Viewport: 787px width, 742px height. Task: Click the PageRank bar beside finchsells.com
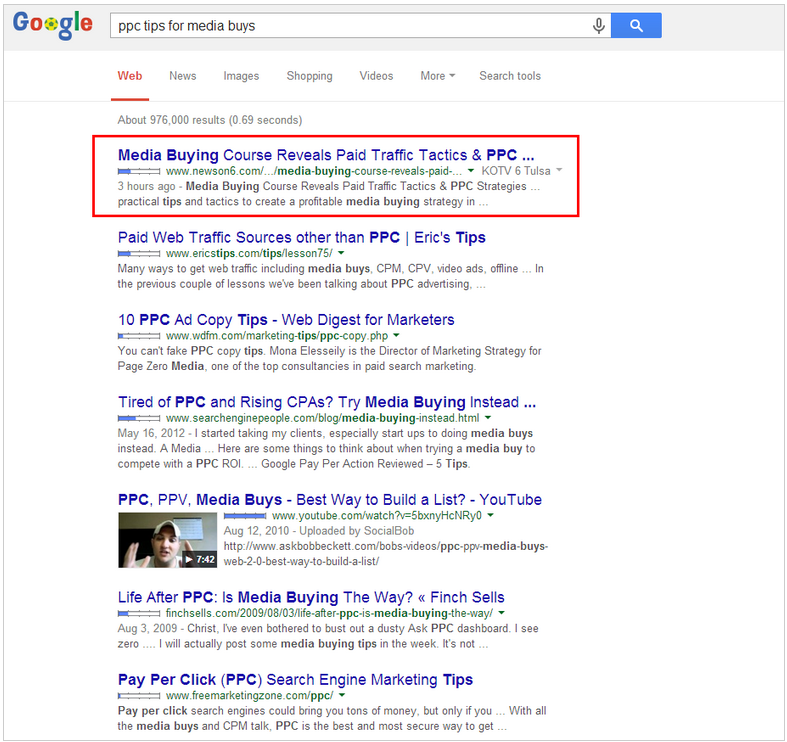[139, 613]
